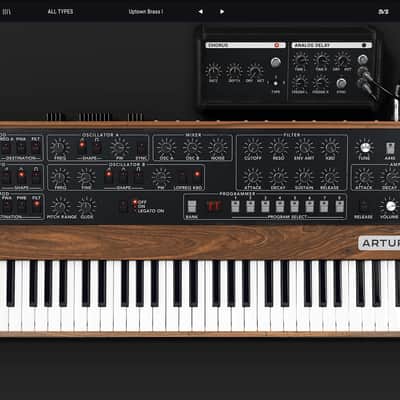Image resolution: width=400 pixels, height=400 pixels.
Task: Click the Filter Env Amt knob
Action: pyautogui.click(x=304, y=147)
